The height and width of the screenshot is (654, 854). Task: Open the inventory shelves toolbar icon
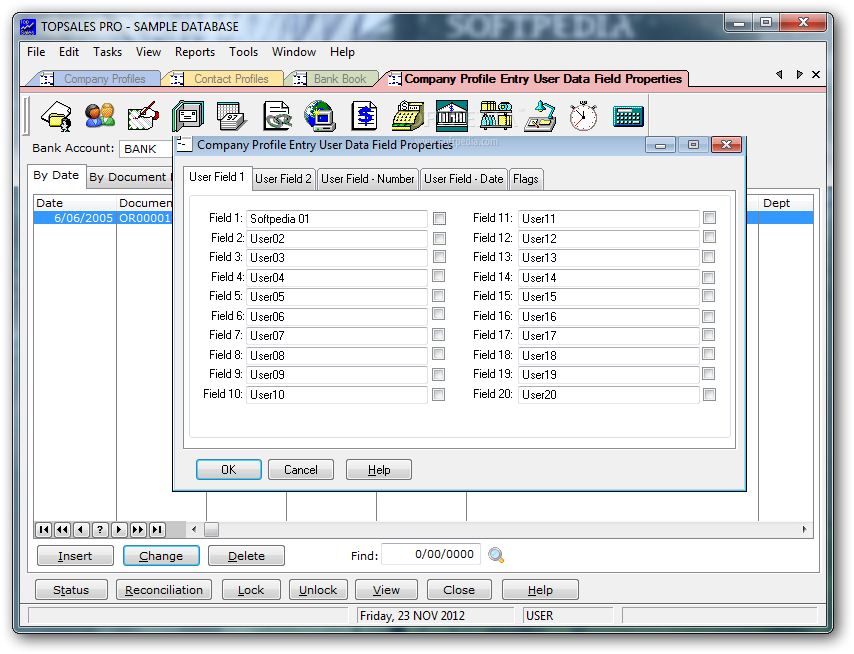pyautogui.click(x=496, y=115)
